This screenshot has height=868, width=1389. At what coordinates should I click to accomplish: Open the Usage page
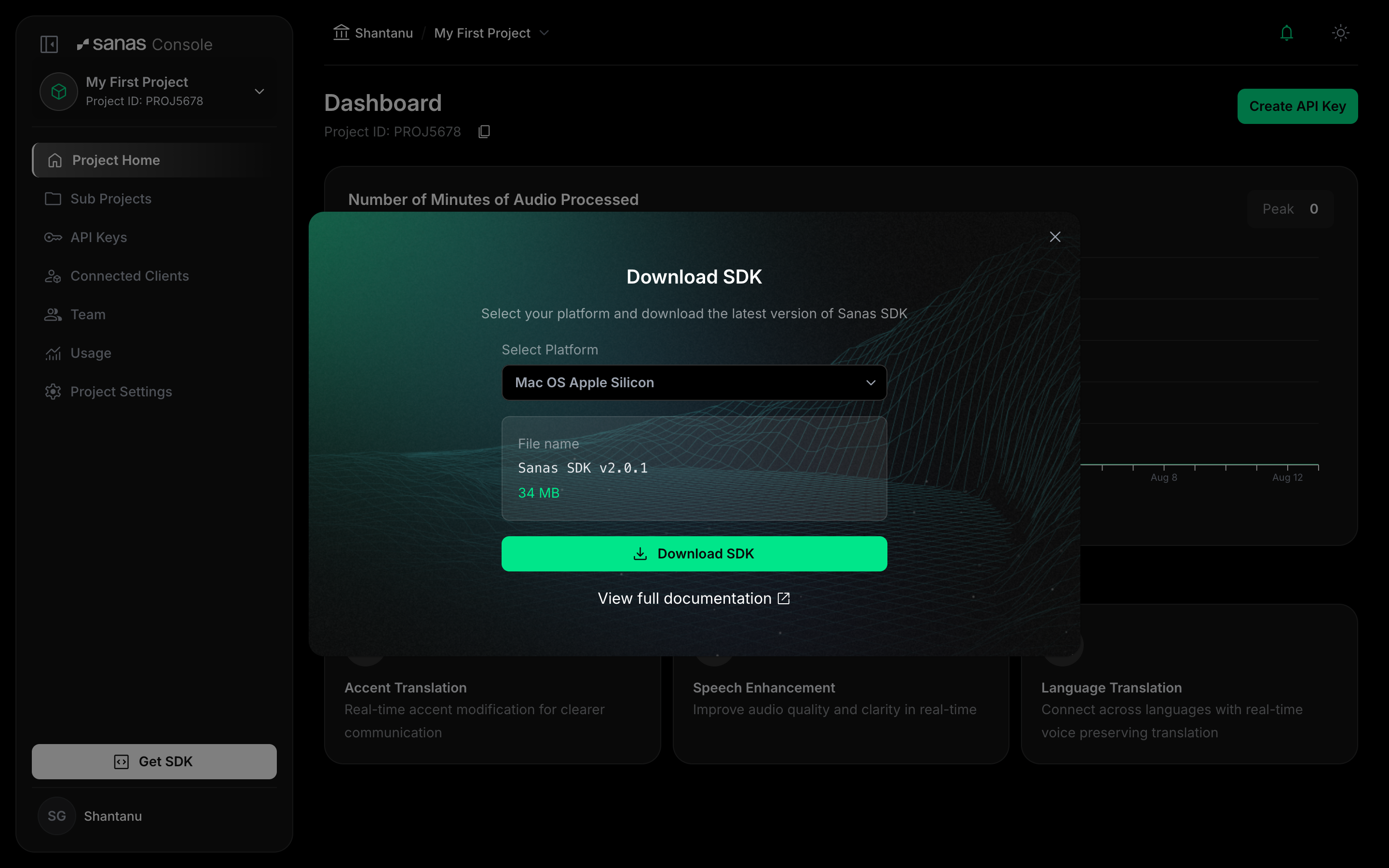154,353
